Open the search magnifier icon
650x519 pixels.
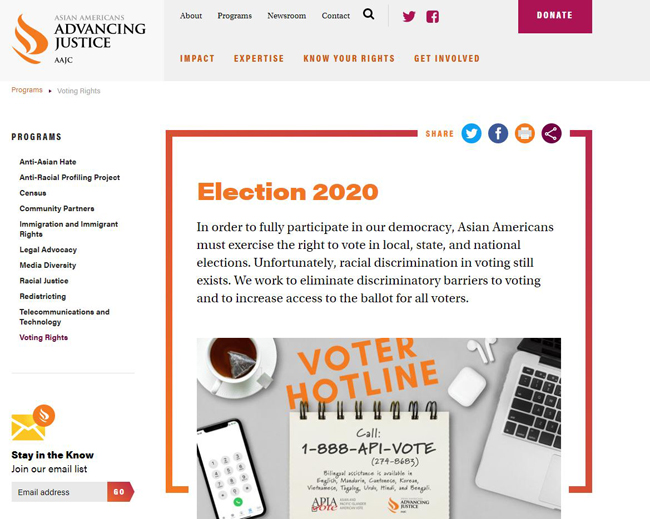coord(368,15)
